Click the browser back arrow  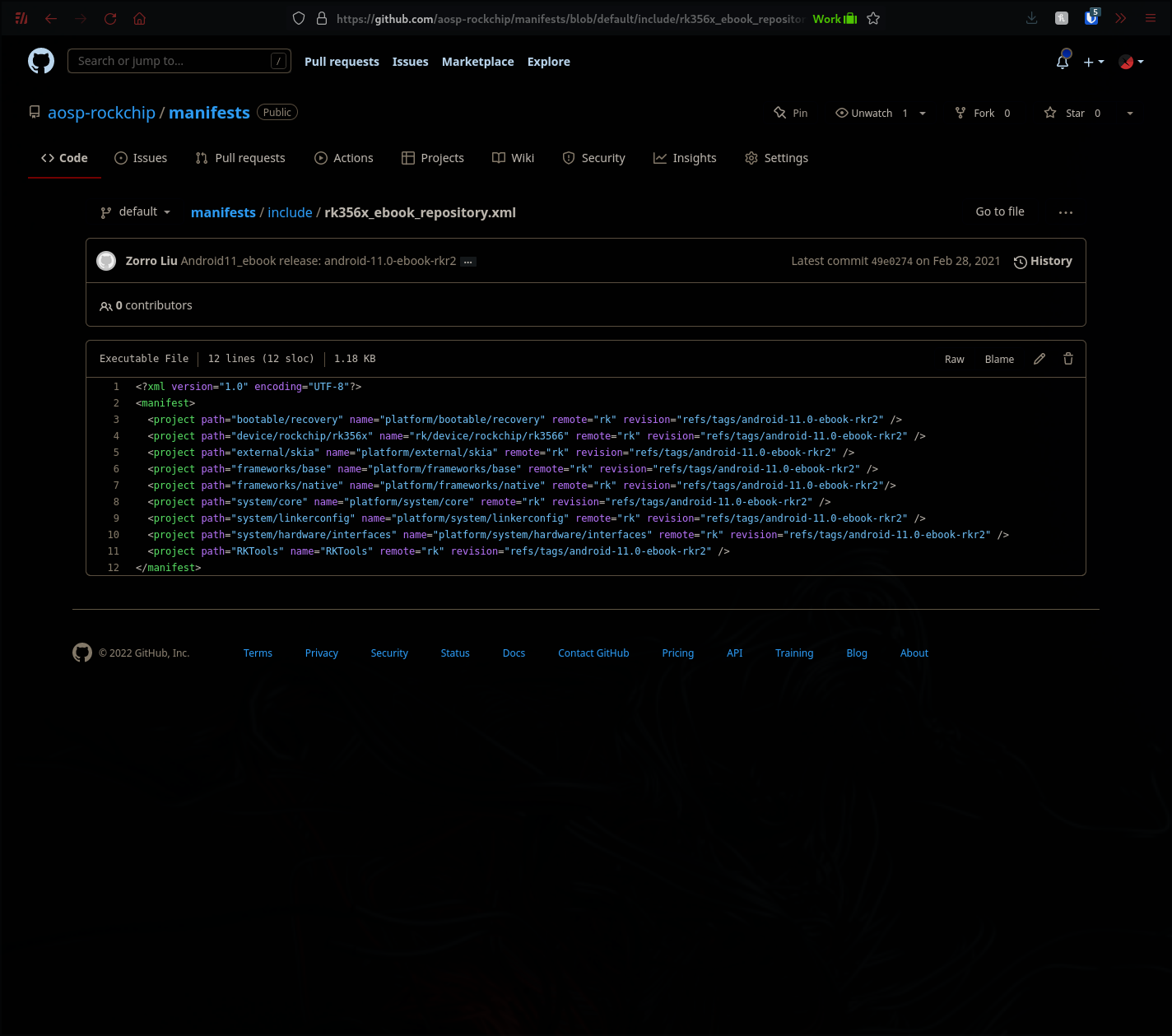tap(51, 18)
